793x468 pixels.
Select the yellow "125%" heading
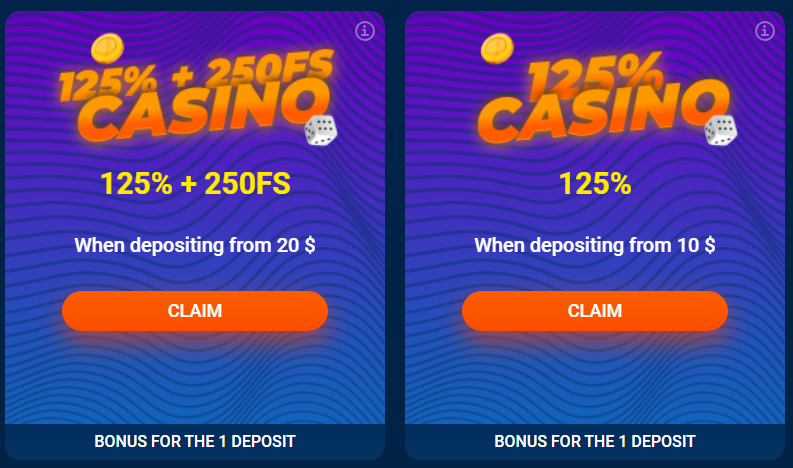pyautogui.click(x=595, y=184)
